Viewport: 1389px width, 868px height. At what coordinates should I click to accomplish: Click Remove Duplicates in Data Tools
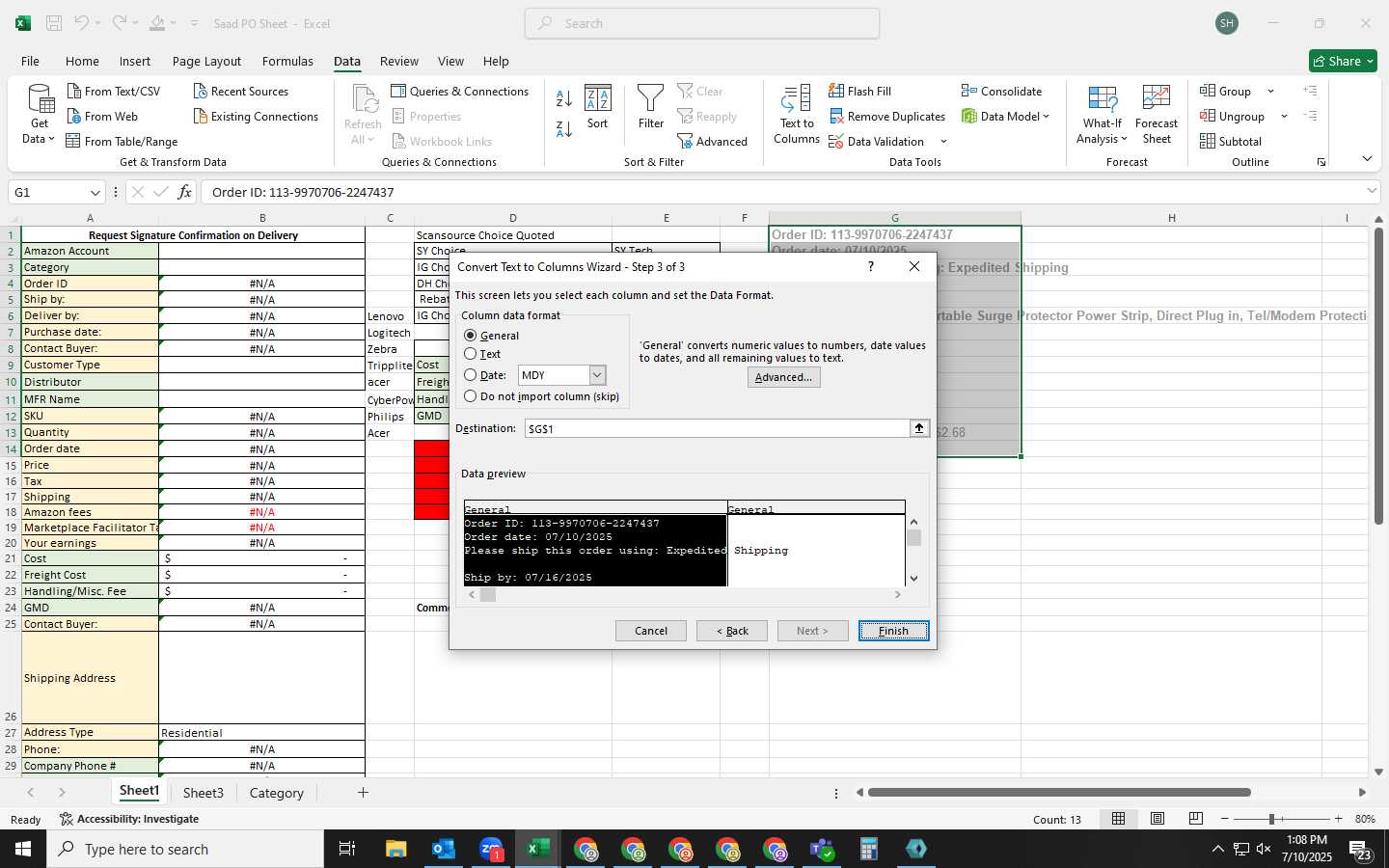coord(886,117)
